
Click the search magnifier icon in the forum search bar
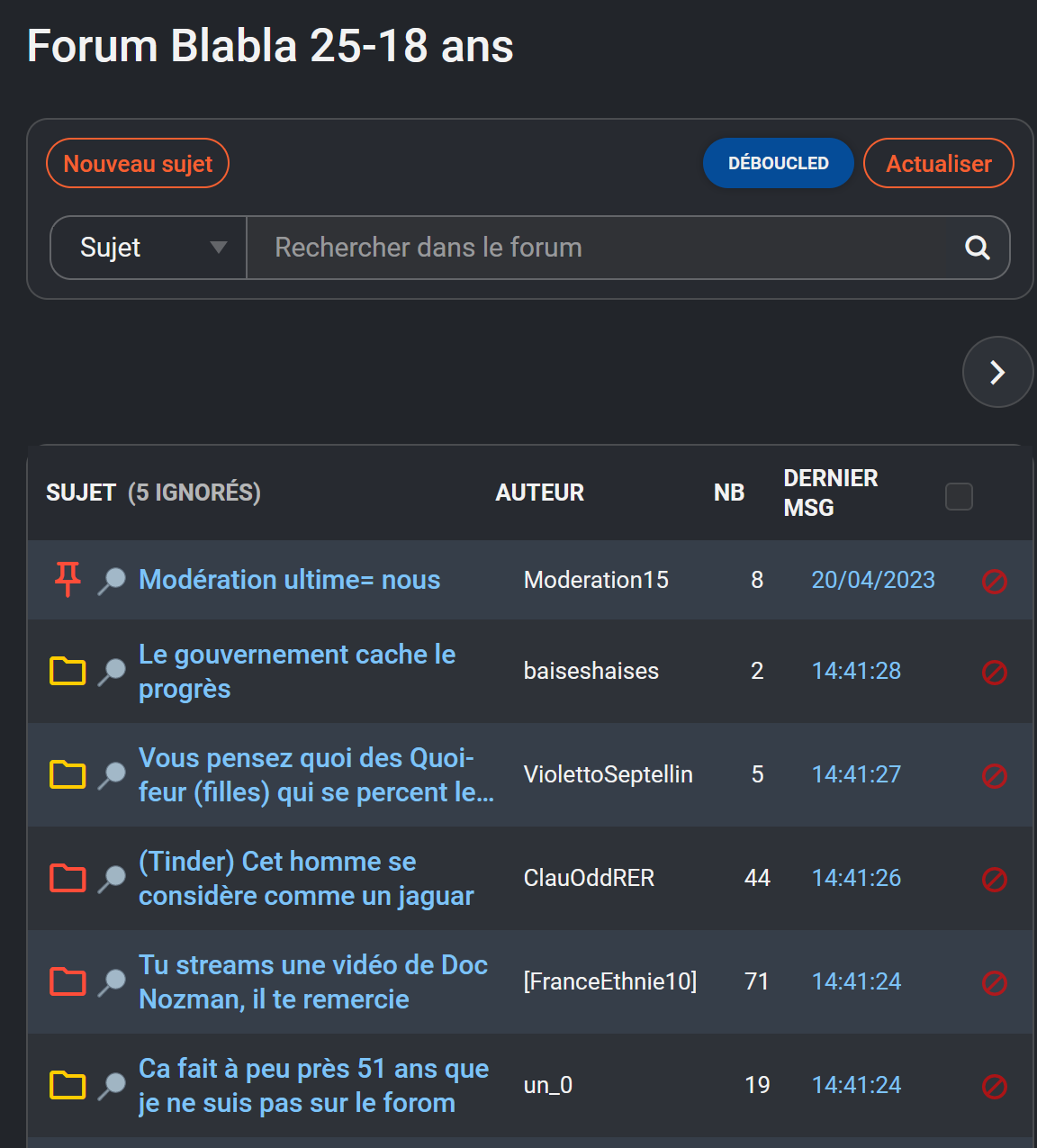tap(978, 248)
